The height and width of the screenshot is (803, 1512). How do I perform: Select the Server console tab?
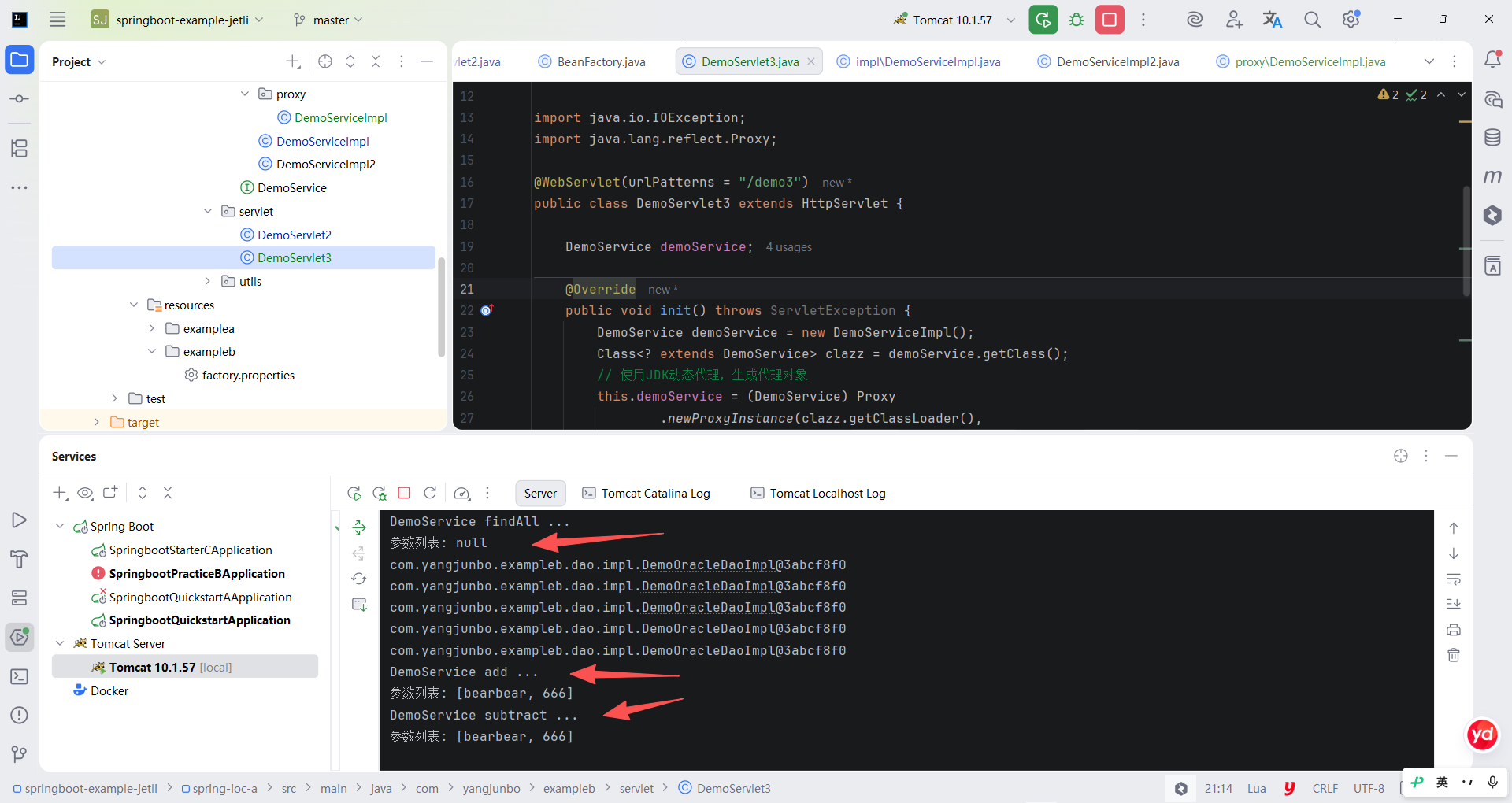(x=540, y=493)
